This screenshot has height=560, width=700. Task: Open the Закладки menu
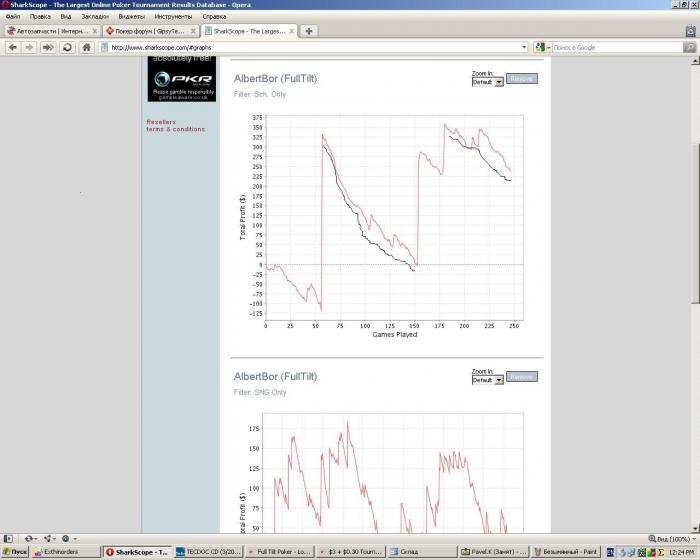95,17
